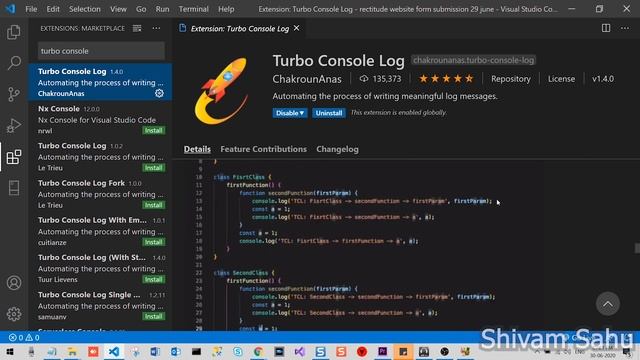Install the Turbo Console Log Fork extension

coord(153,205)
